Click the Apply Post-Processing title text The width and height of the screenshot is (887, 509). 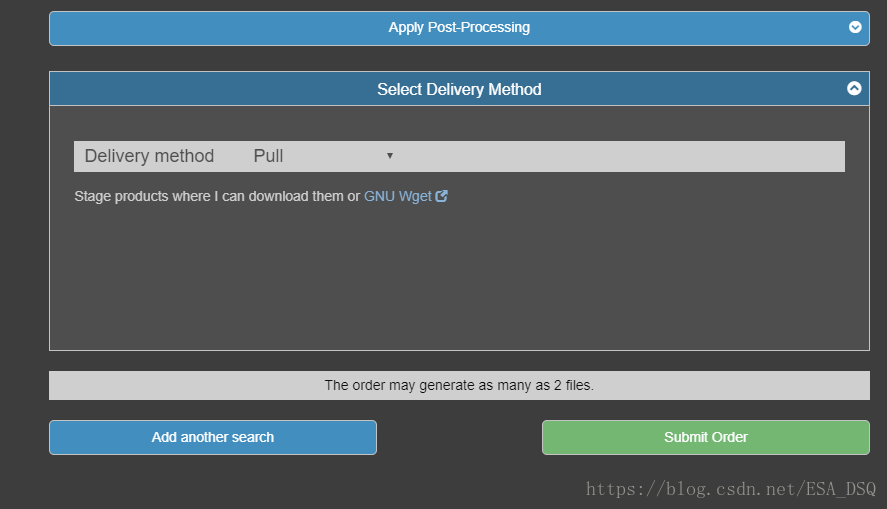[459, 27]
